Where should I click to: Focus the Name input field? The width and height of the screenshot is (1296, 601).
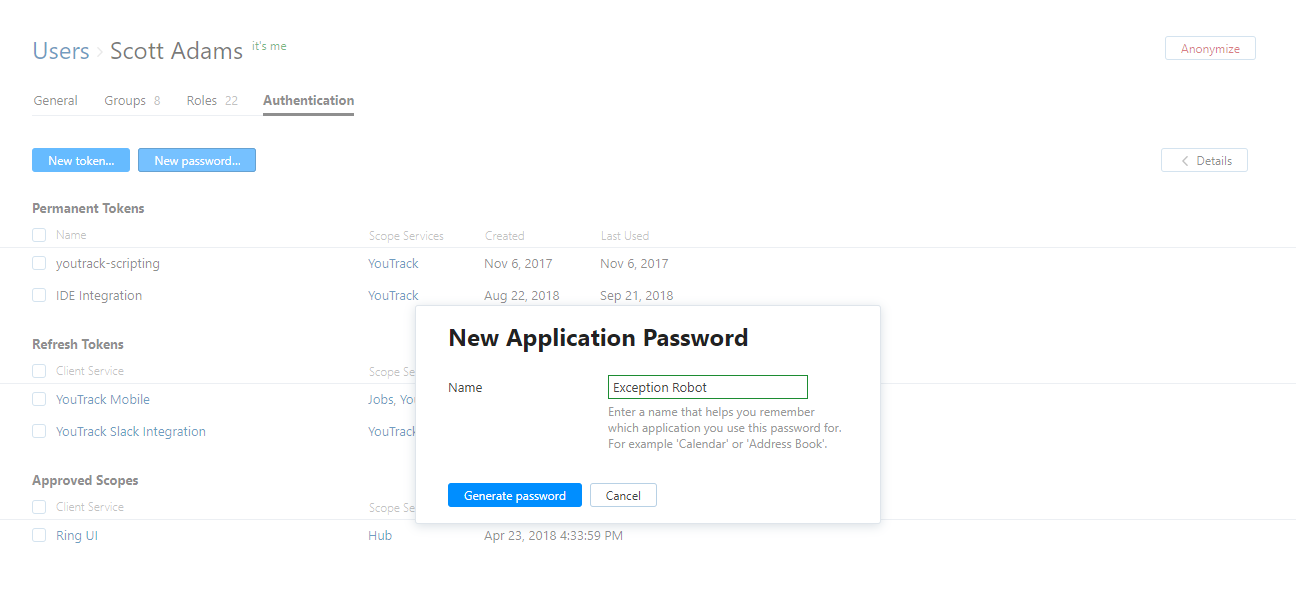tap(707, 388)
